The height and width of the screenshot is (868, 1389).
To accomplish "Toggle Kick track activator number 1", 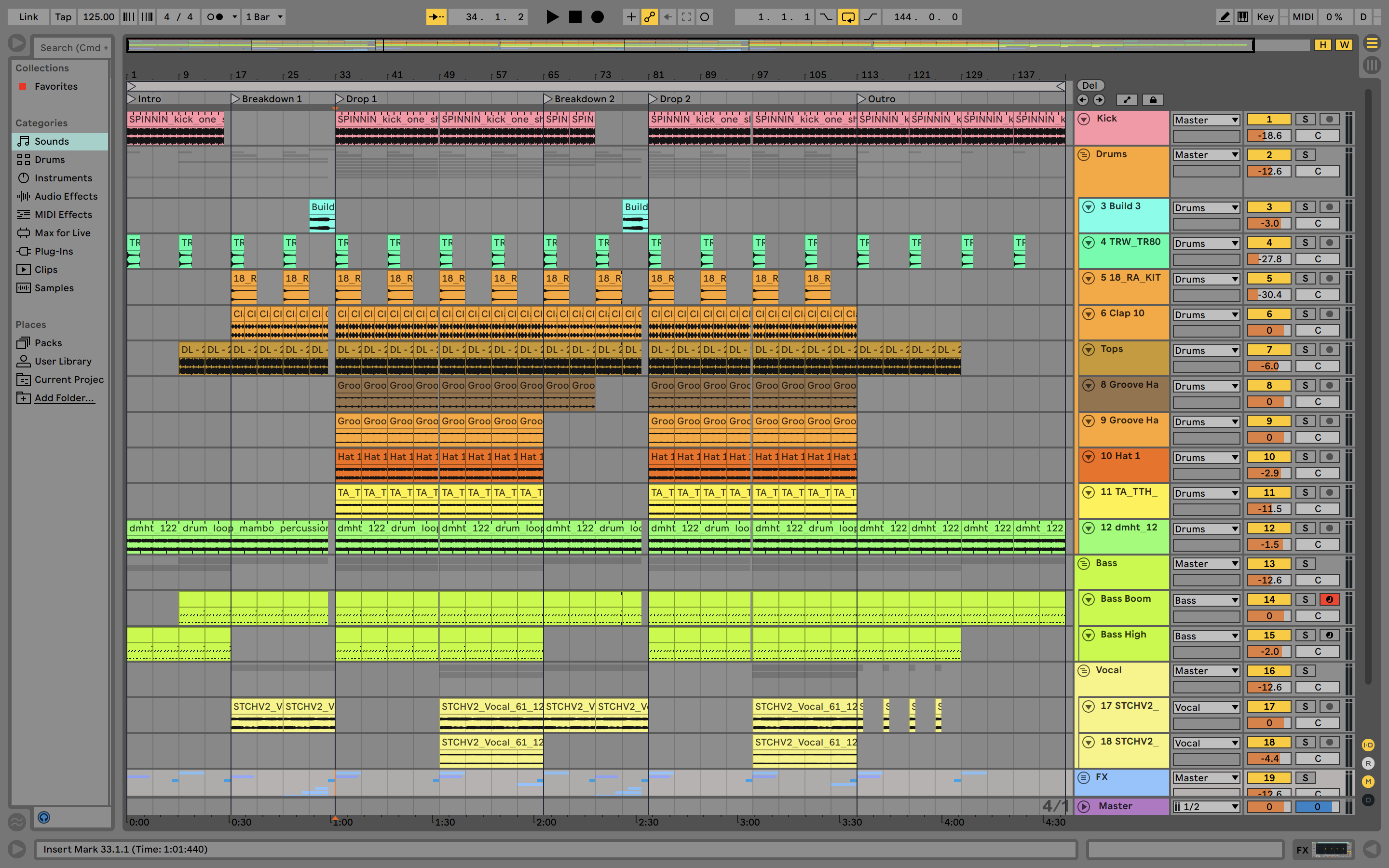I will pos(1269,120).
